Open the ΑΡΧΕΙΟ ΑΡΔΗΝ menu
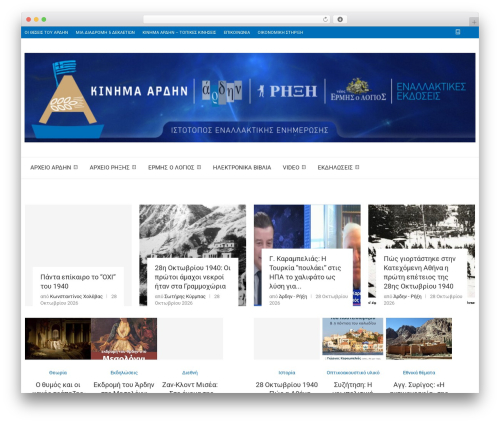The image size is (500, 423). point(51,167)
